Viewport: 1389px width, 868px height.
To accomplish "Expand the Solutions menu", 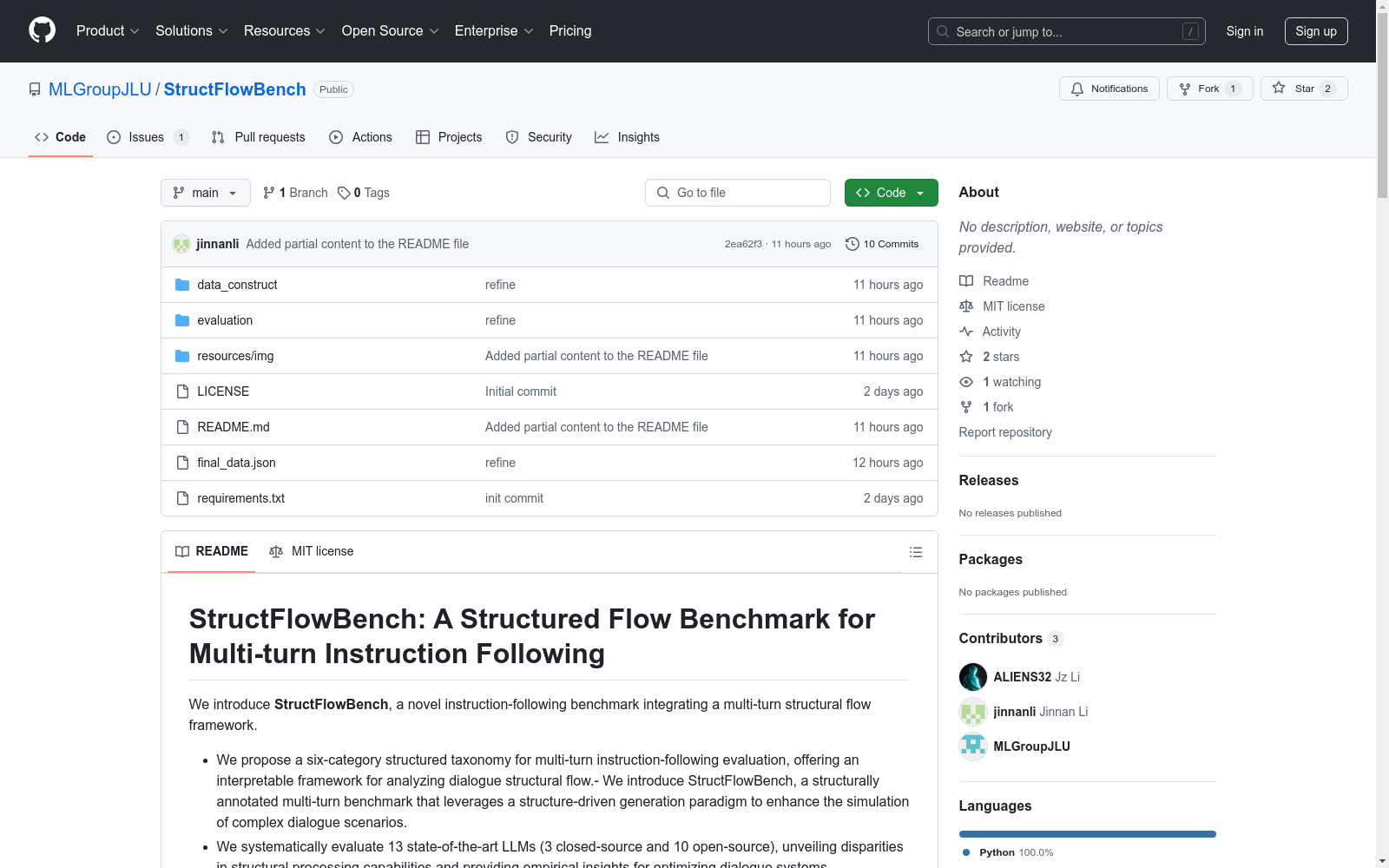I will [x=192, y=31].
